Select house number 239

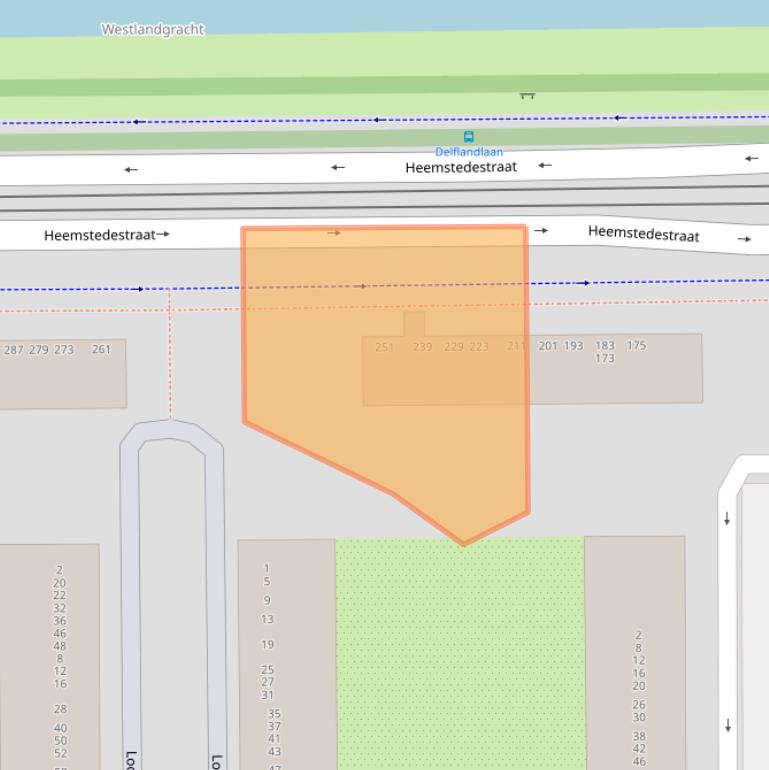click(x=422, y=347)
